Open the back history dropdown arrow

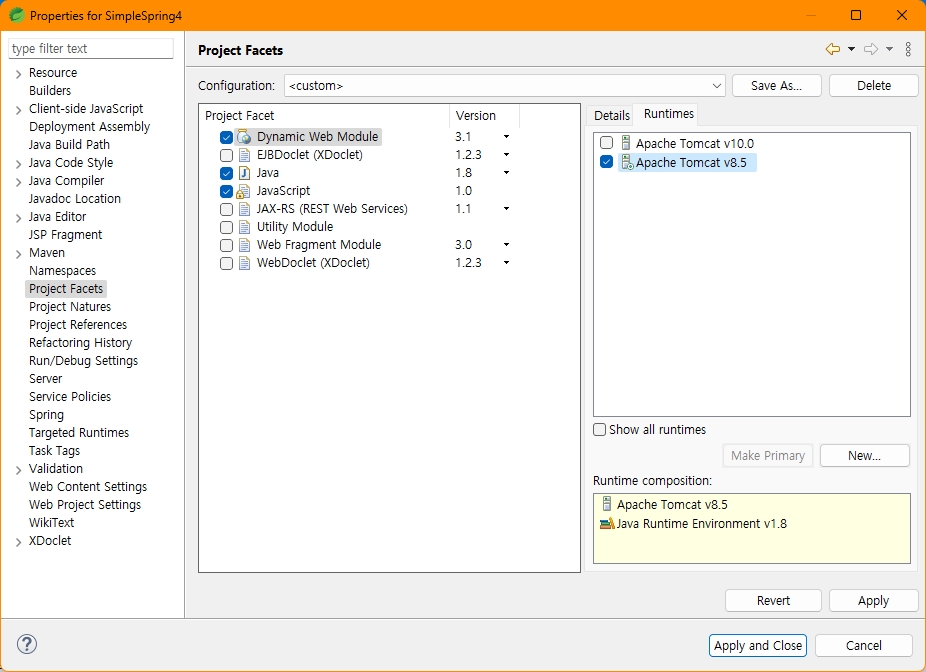point(852,50)
